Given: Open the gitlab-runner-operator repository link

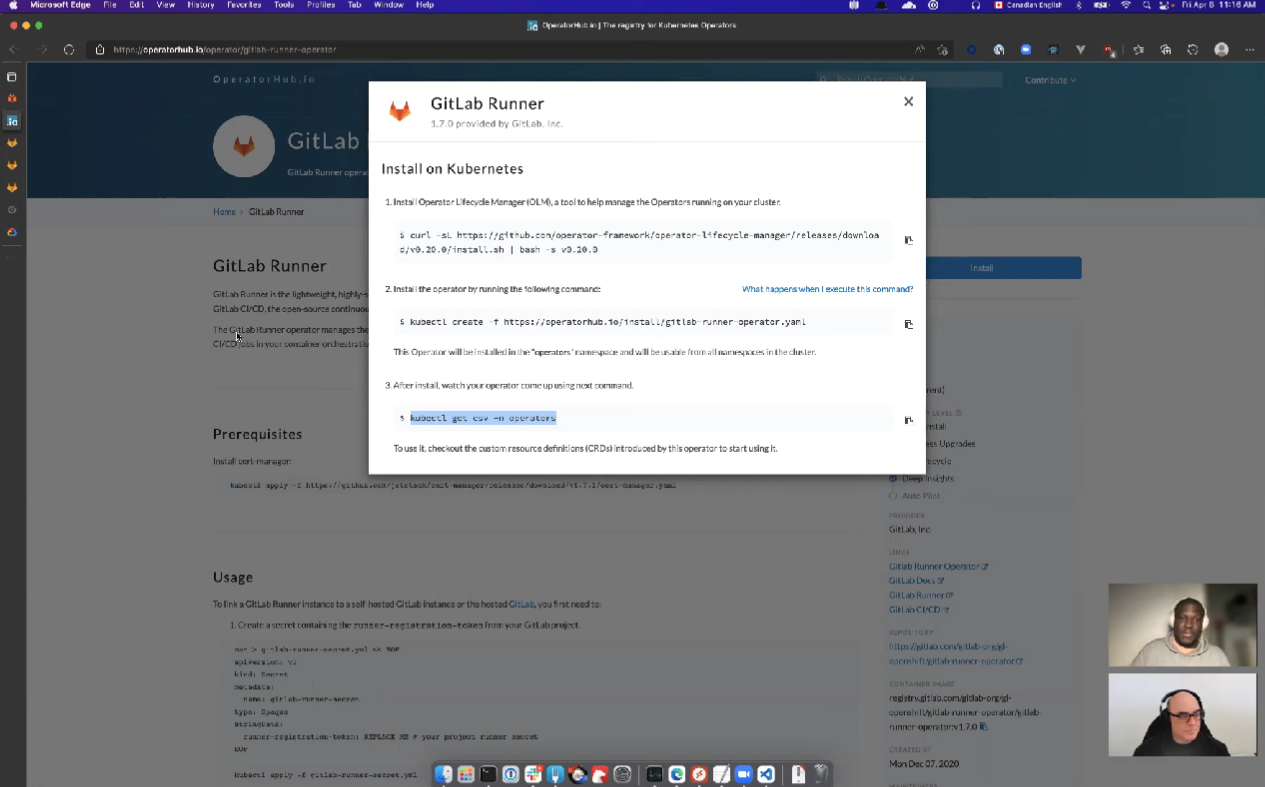Looking at the screenshot, I should coord(955,654).
